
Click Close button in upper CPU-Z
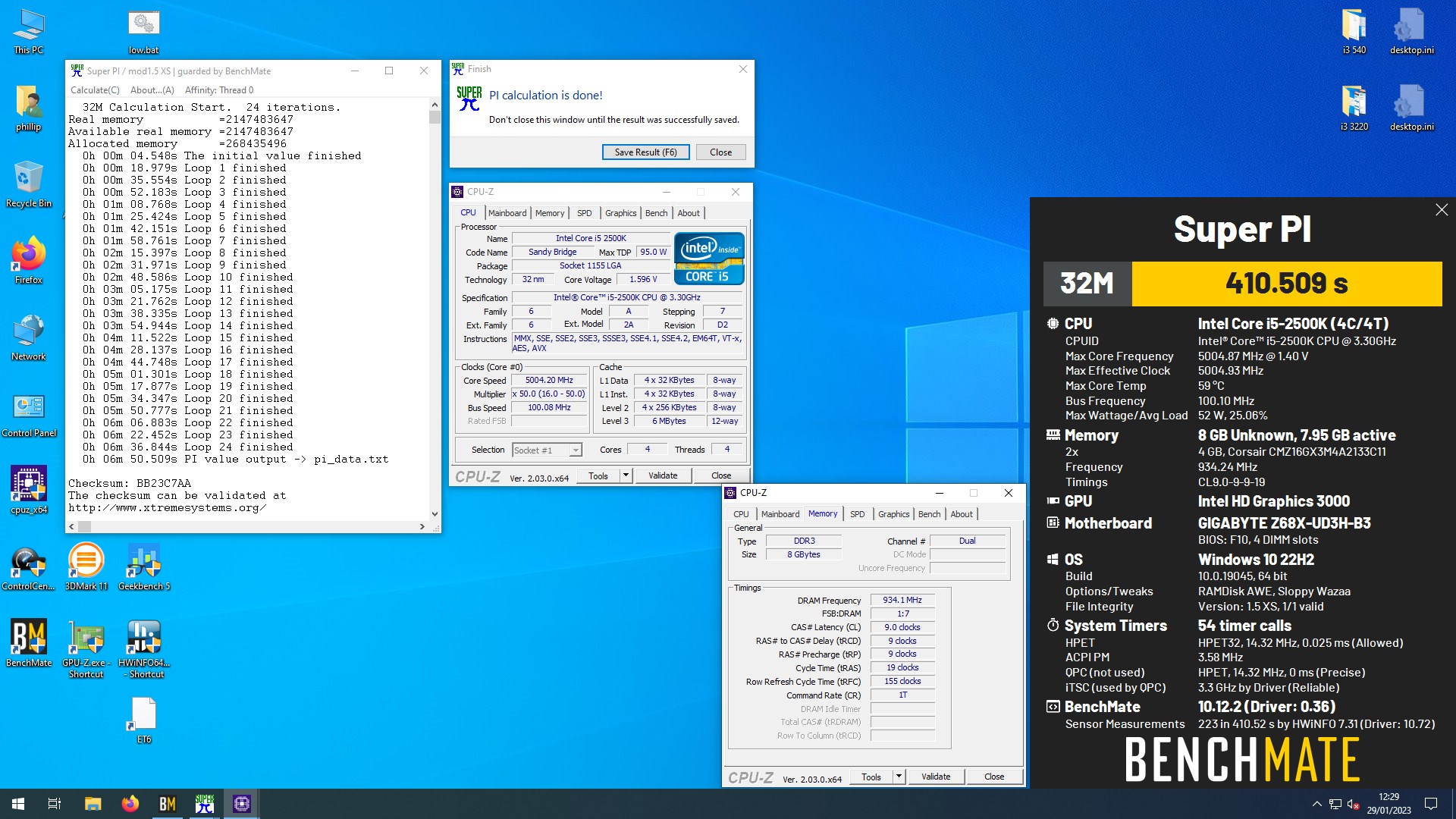(x=721, y=475)
